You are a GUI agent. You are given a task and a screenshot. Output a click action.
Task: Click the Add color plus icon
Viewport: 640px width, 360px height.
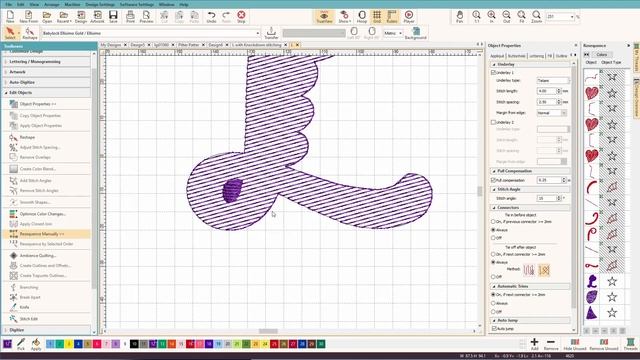click(x=534, y=344)
